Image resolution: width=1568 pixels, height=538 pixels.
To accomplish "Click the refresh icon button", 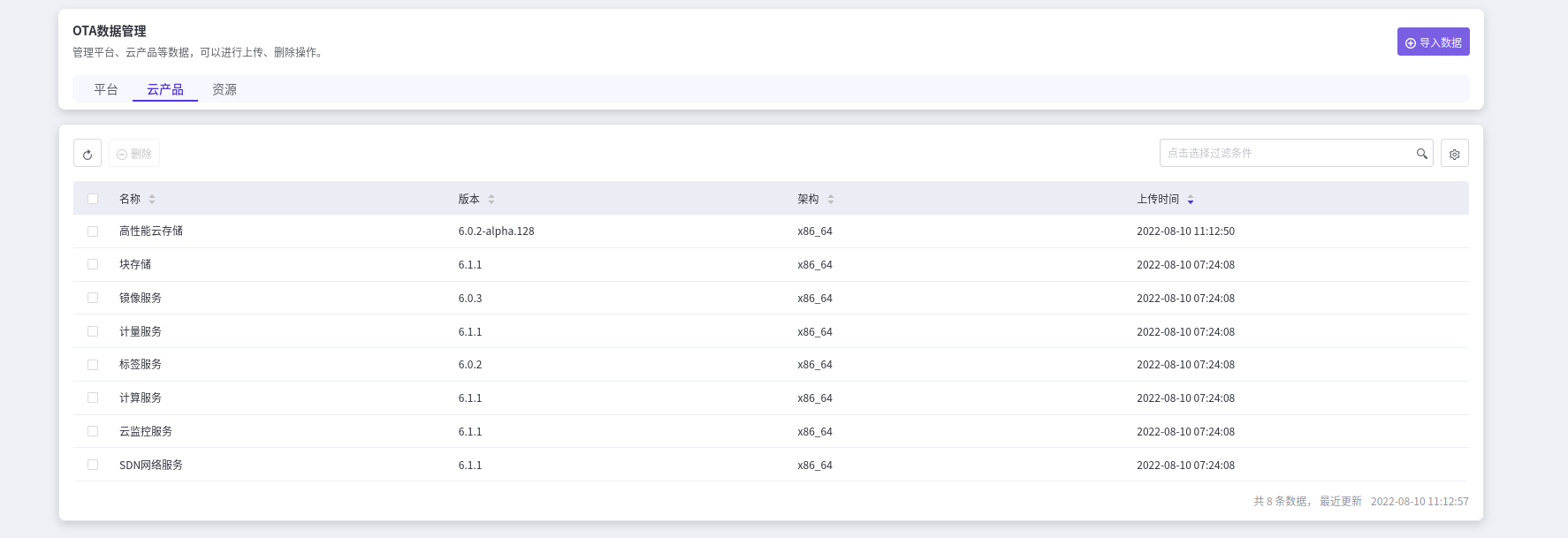I will 88,154.
